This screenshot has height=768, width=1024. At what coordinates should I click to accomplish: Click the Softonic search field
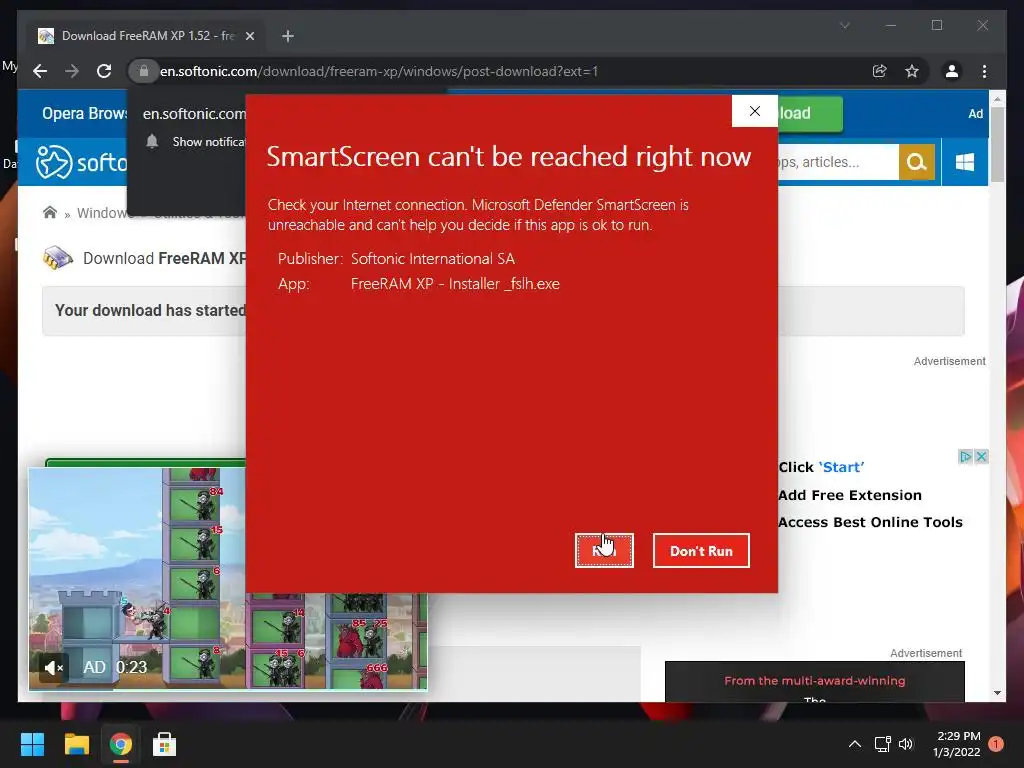838,162
